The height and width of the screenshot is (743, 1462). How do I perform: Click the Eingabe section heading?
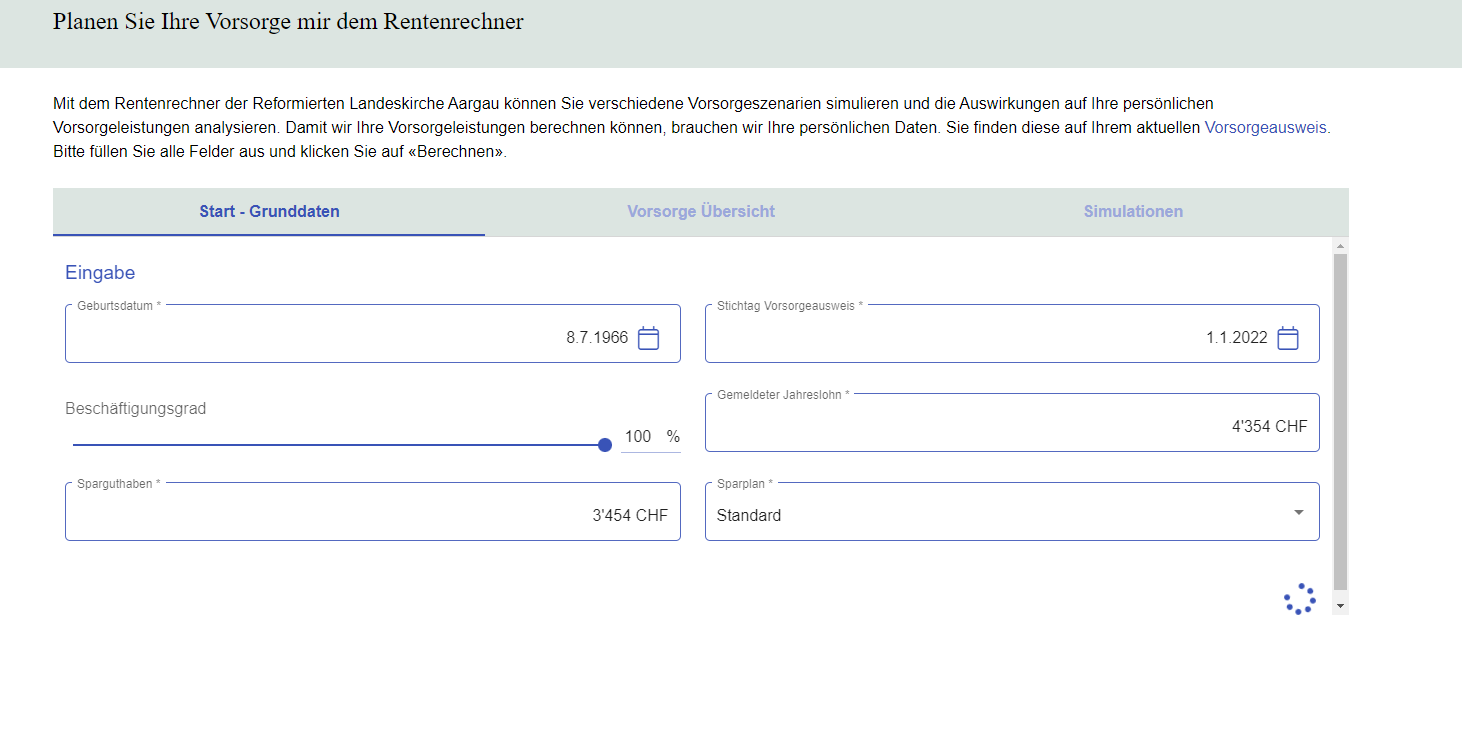tap(100, 273)
